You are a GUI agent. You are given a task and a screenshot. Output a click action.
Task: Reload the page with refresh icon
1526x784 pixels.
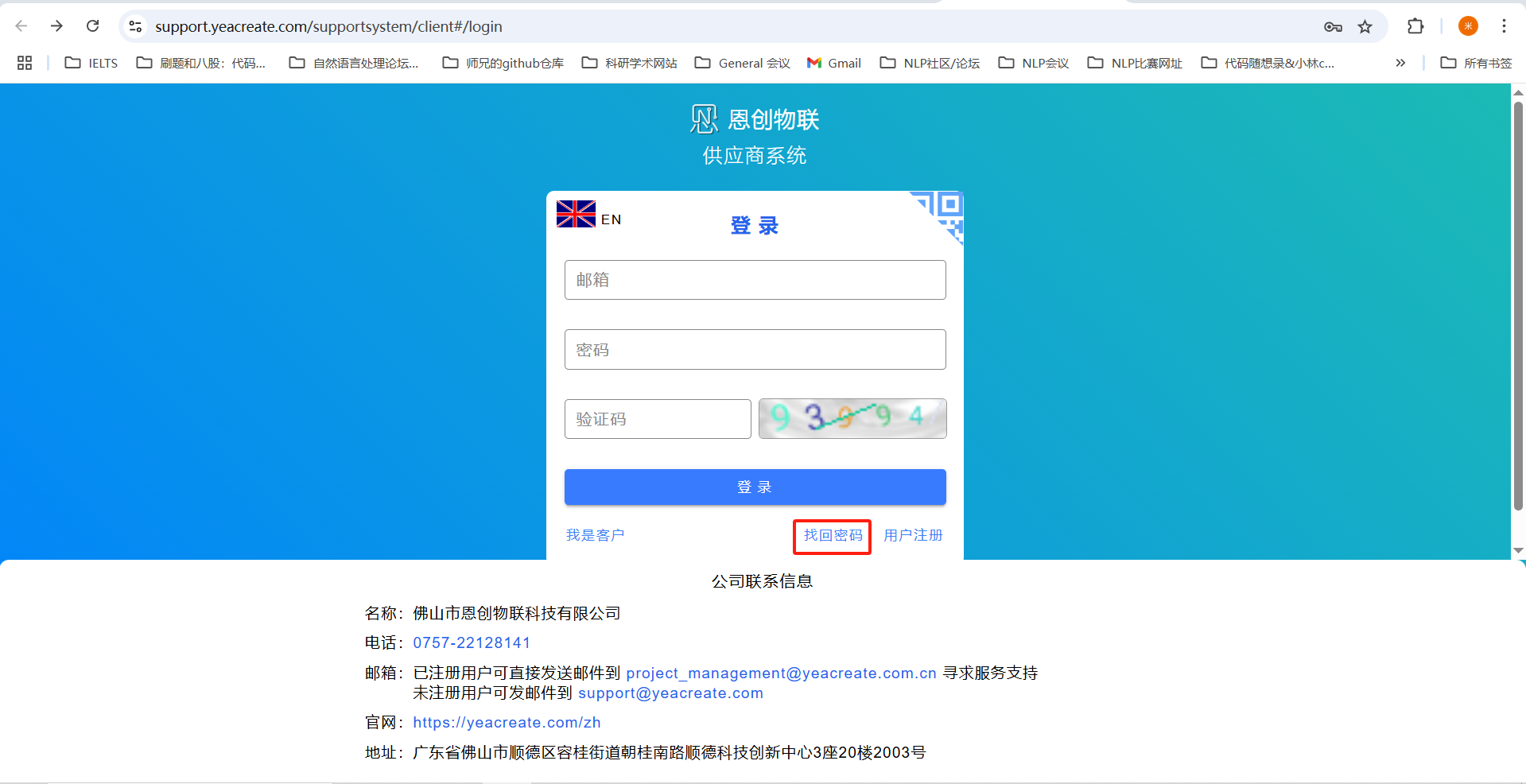93,26
